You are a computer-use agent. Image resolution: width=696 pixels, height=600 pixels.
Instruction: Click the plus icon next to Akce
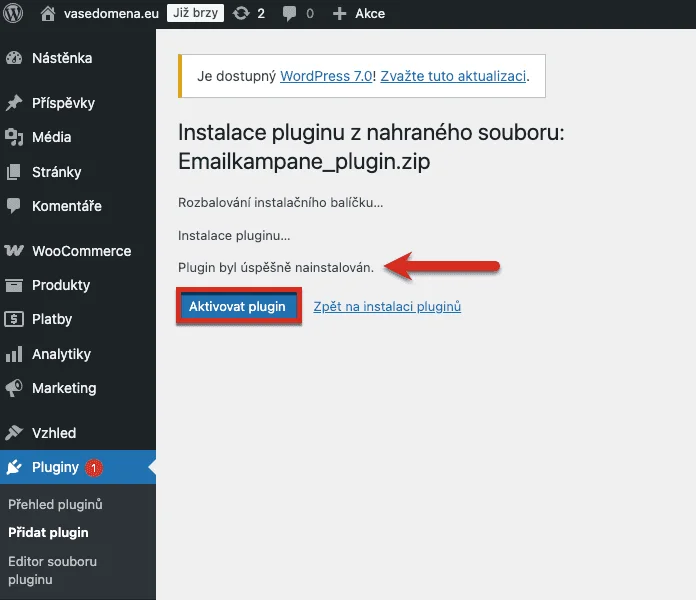tap(340, 14)
